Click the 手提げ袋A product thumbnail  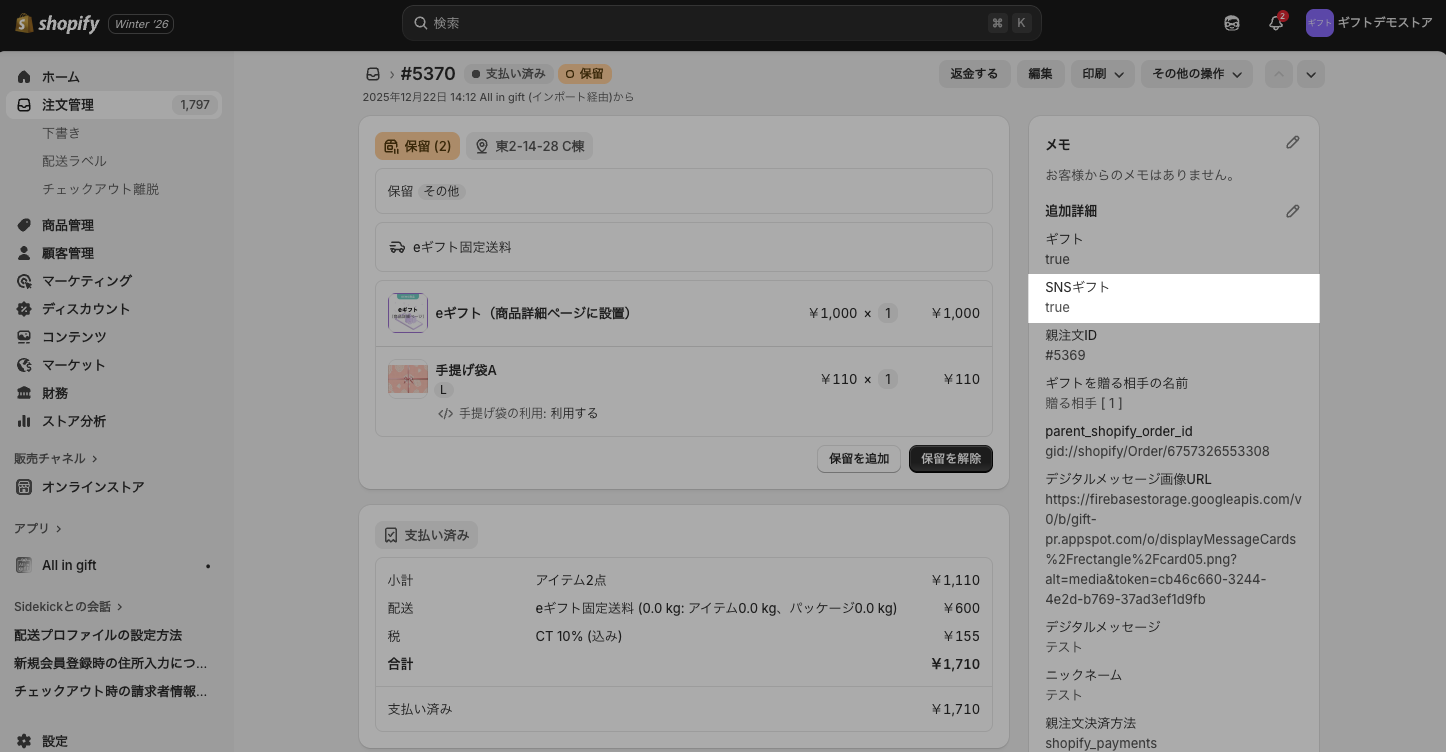(408, 379)
